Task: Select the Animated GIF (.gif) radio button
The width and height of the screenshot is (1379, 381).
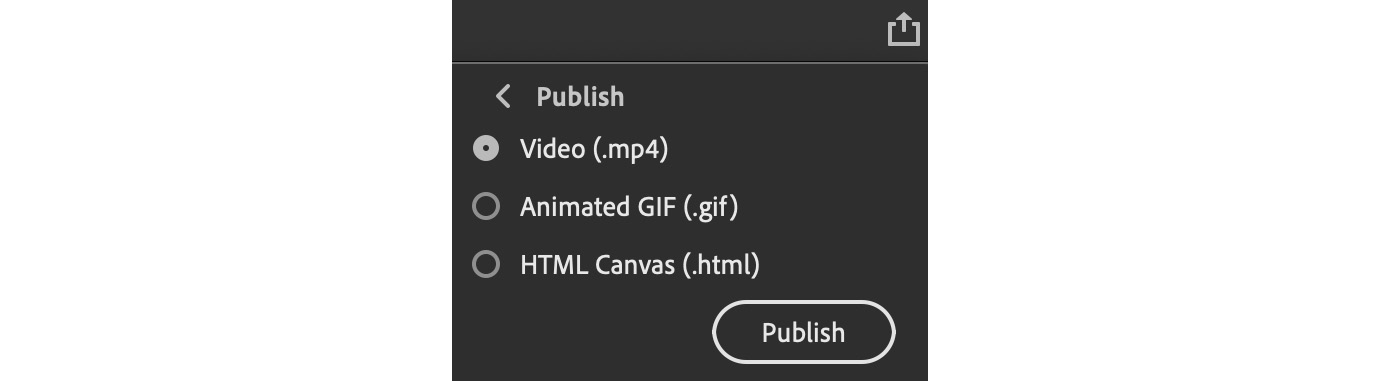Action: pyautogui.click(x=486, y=207)
